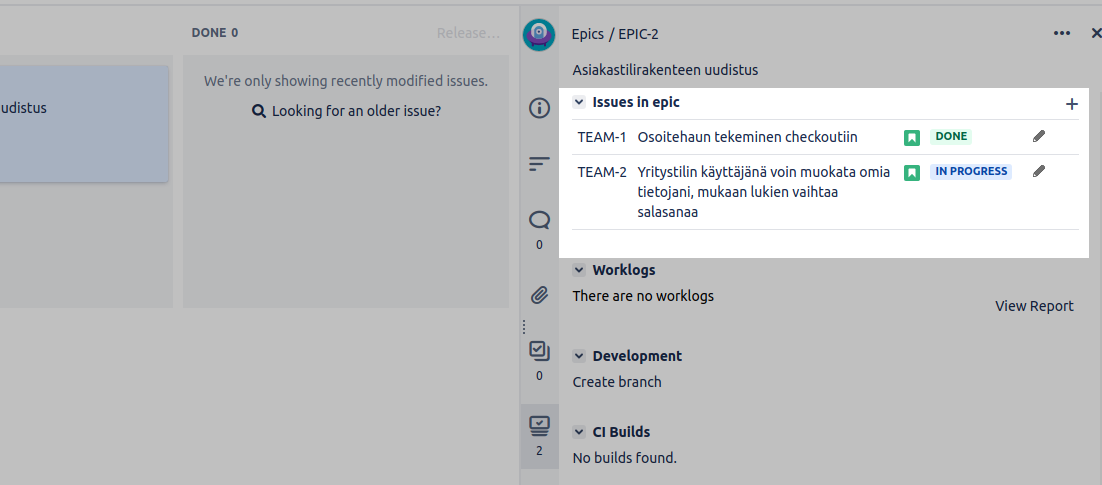
Task: Open the TEAM-1 issue link
Action: (x=602, y=137)
